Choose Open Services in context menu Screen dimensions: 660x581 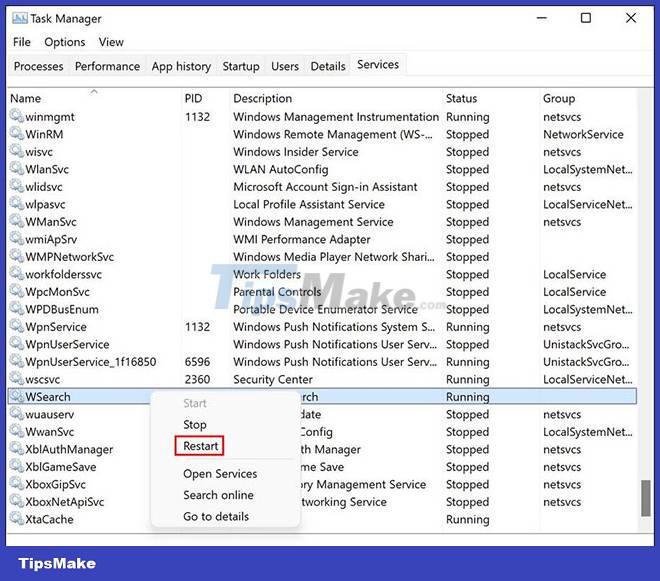tap(220, 474)
